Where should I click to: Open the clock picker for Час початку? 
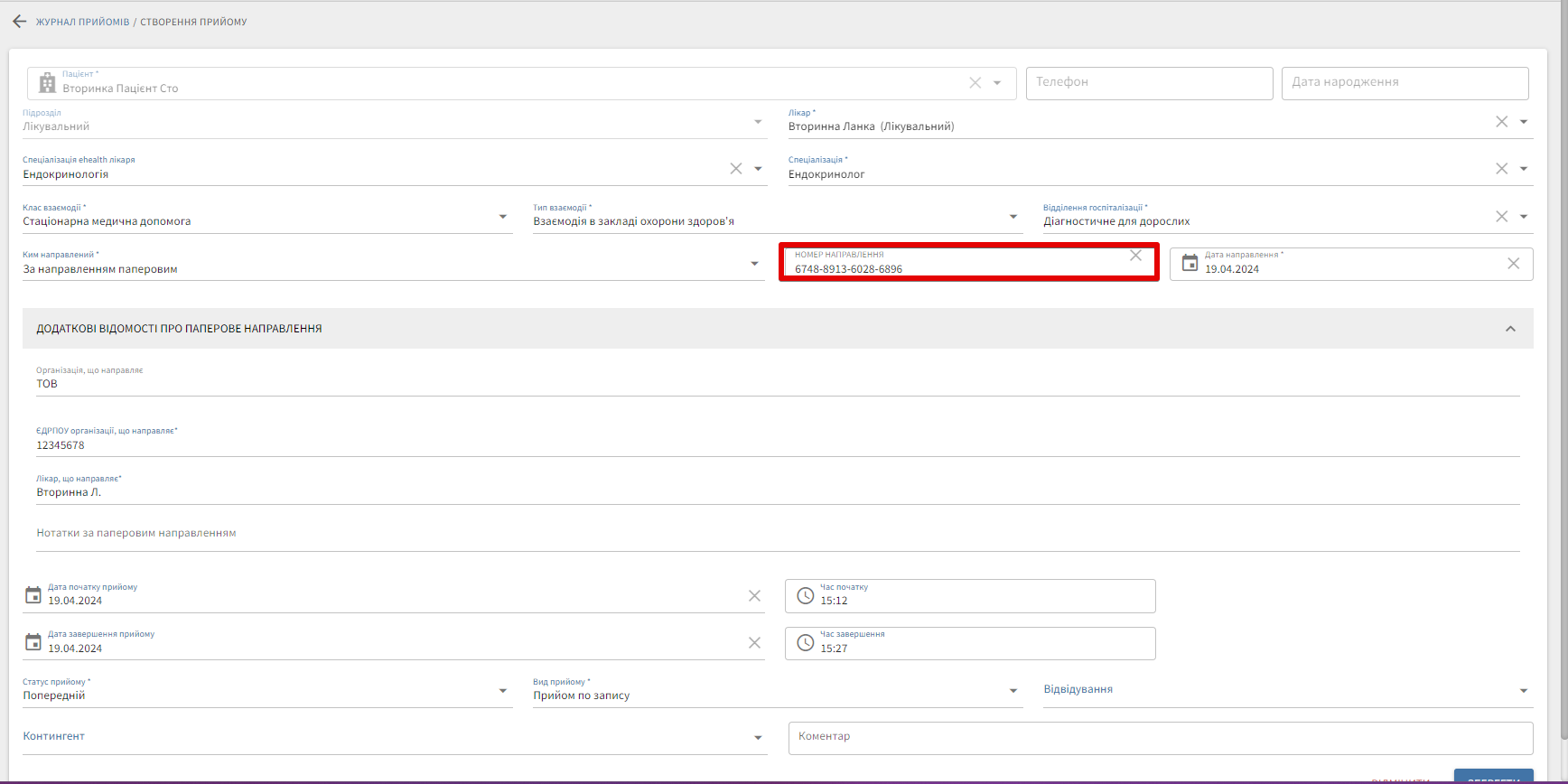click(805, 596)
